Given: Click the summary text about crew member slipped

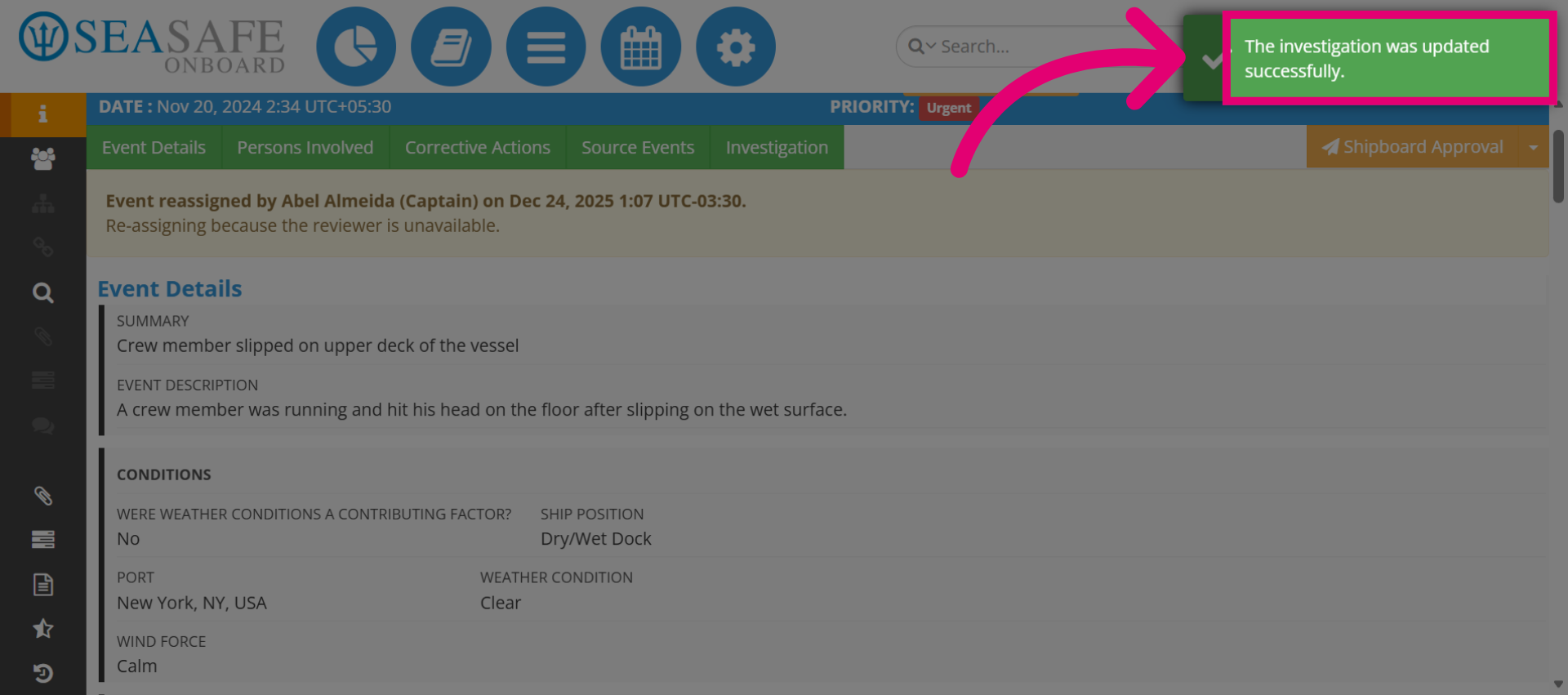Looking at the screenshot, I should 318,345.
